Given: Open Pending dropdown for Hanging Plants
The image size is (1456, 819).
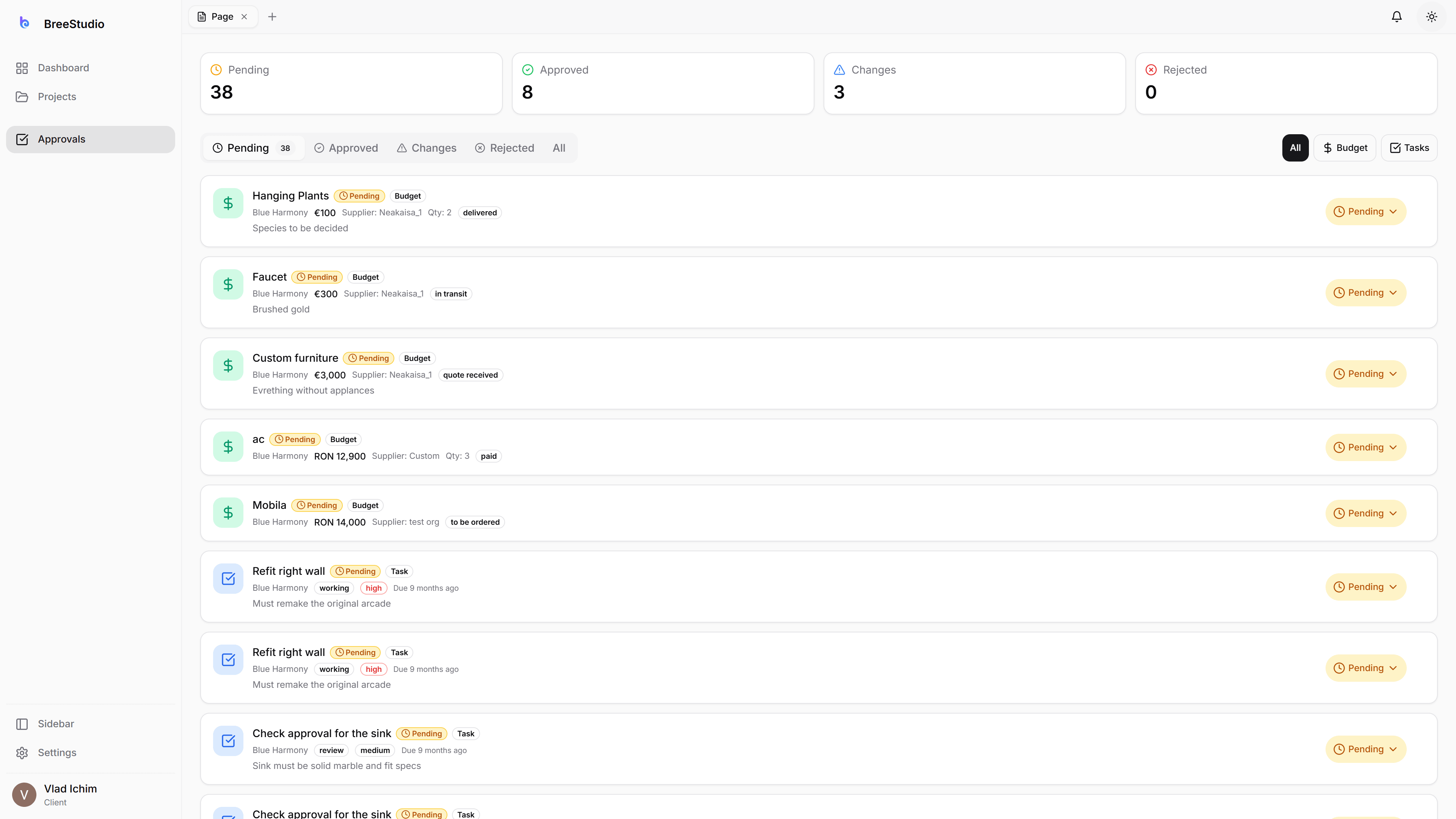Looking at the screenshot, I should tap(1365, 212).
